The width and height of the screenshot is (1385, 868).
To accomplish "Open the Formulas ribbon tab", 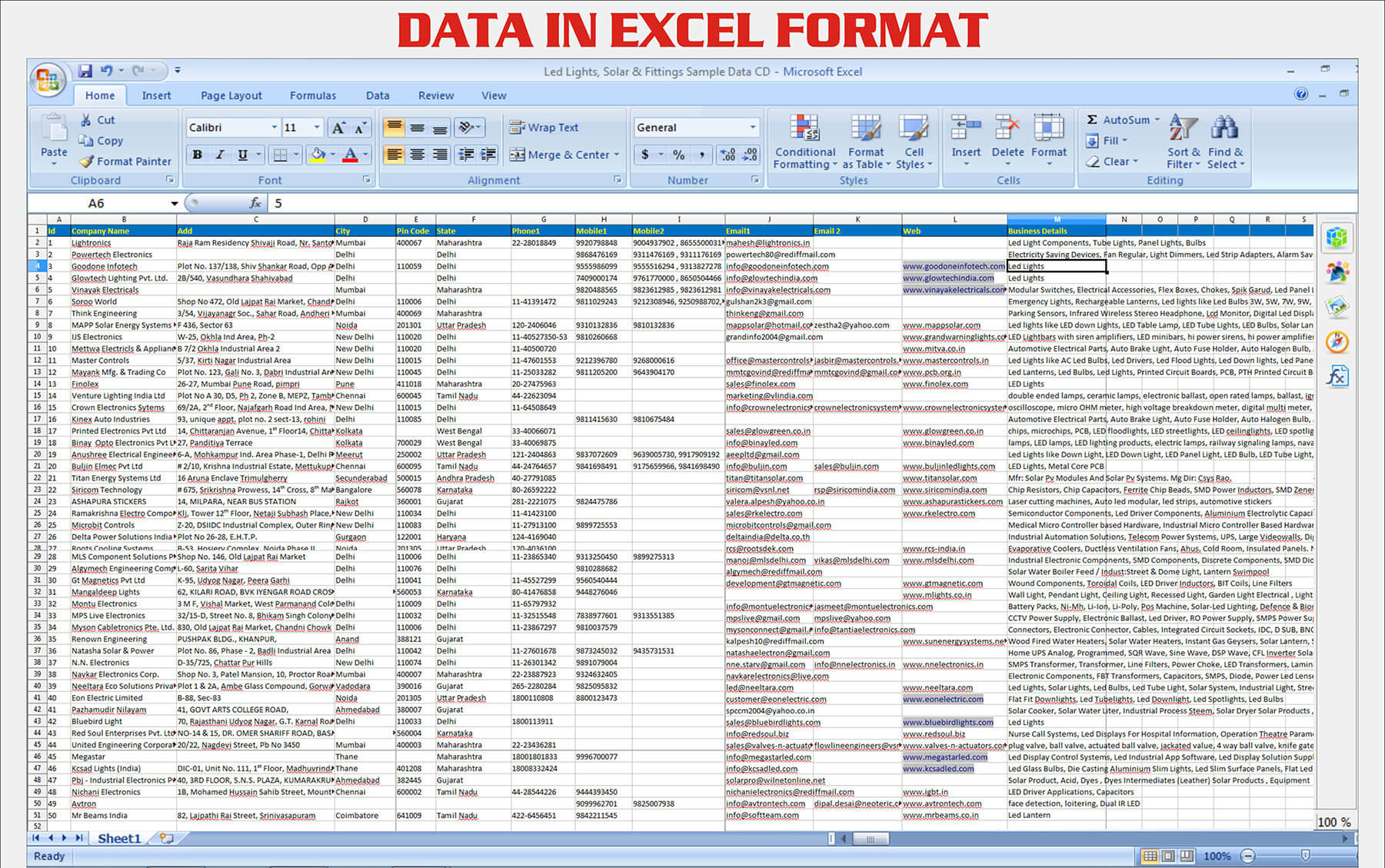I will 312,95.
